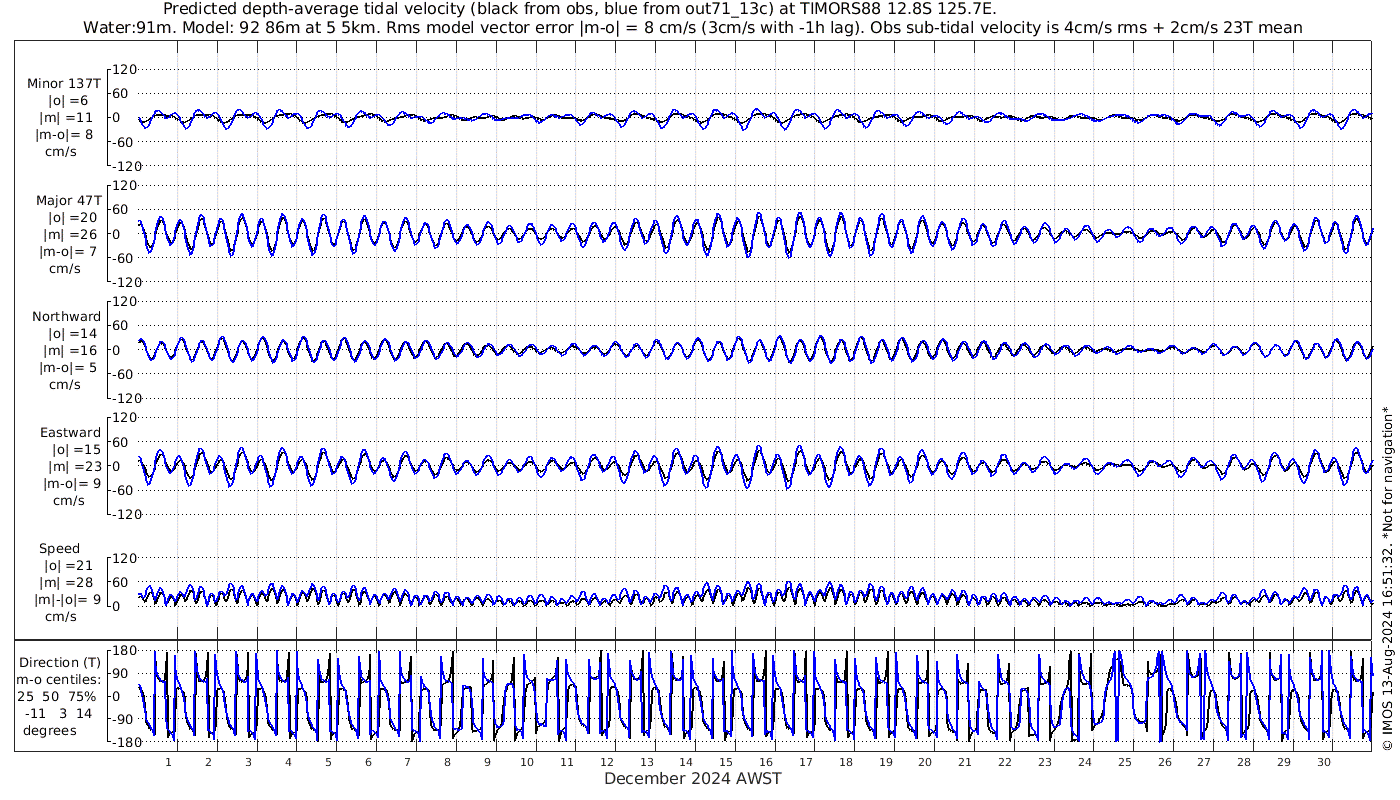Click day '22' on the date axis

coord(1005,762)
